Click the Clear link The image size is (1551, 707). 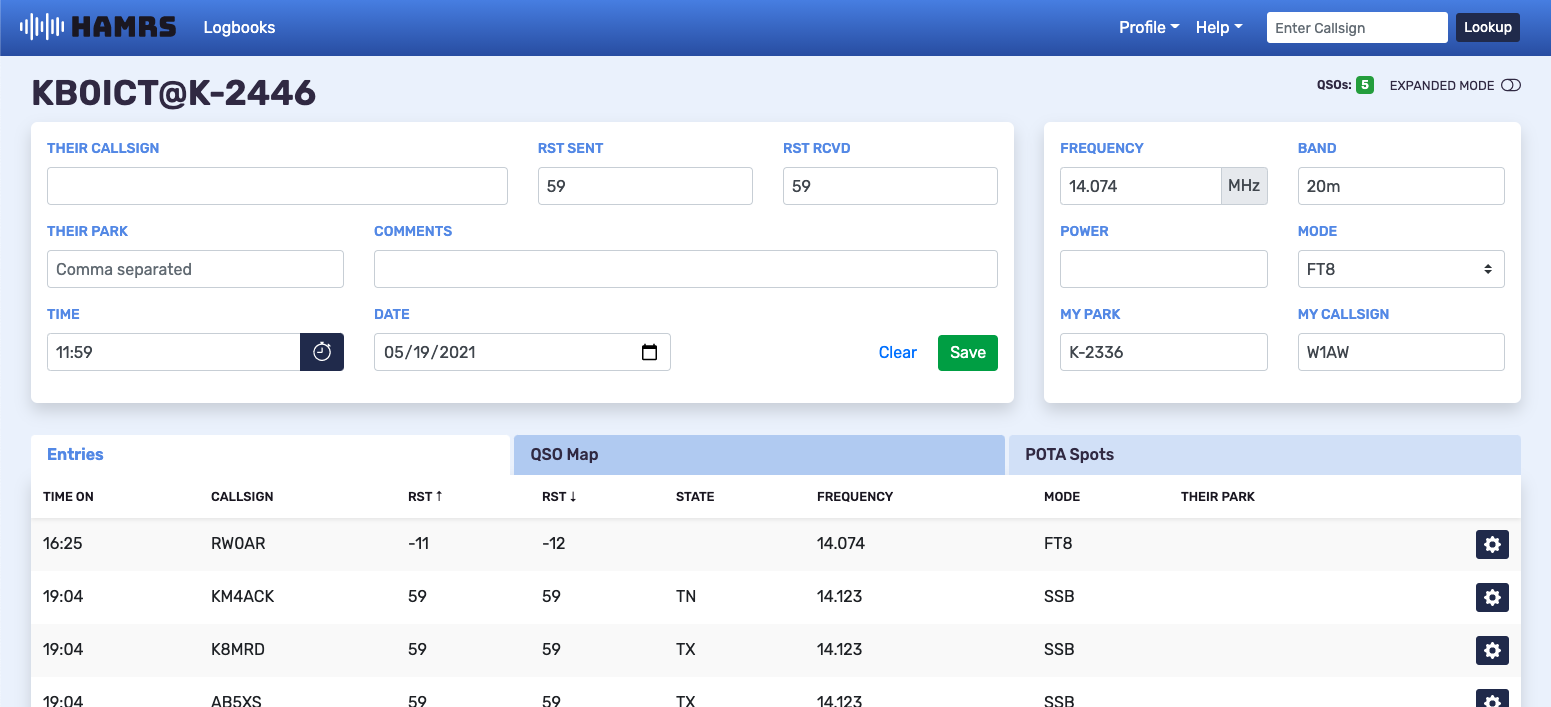pos(897,352)
